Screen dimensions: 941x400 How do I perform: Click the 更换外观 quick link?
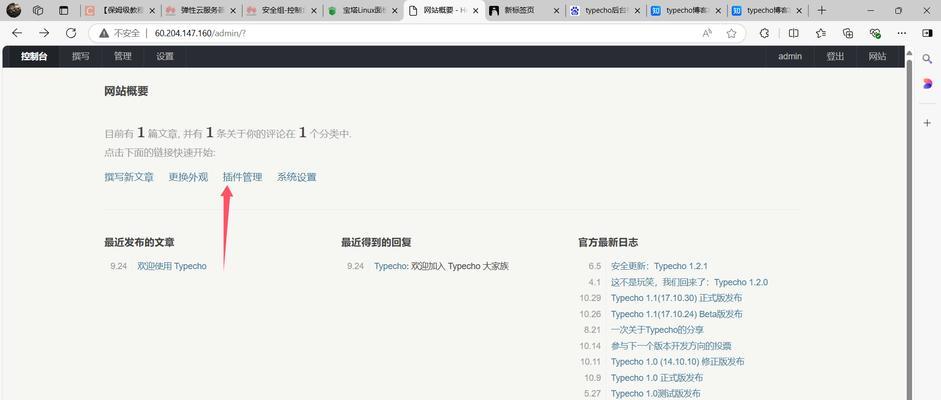(188, 177)
